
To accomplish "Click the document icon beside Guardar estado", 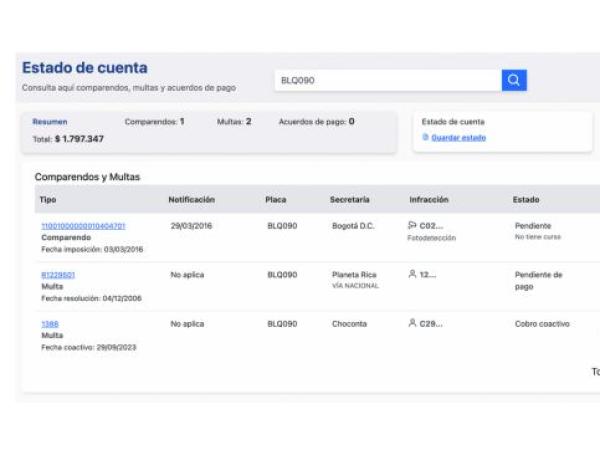I will 425,137.
